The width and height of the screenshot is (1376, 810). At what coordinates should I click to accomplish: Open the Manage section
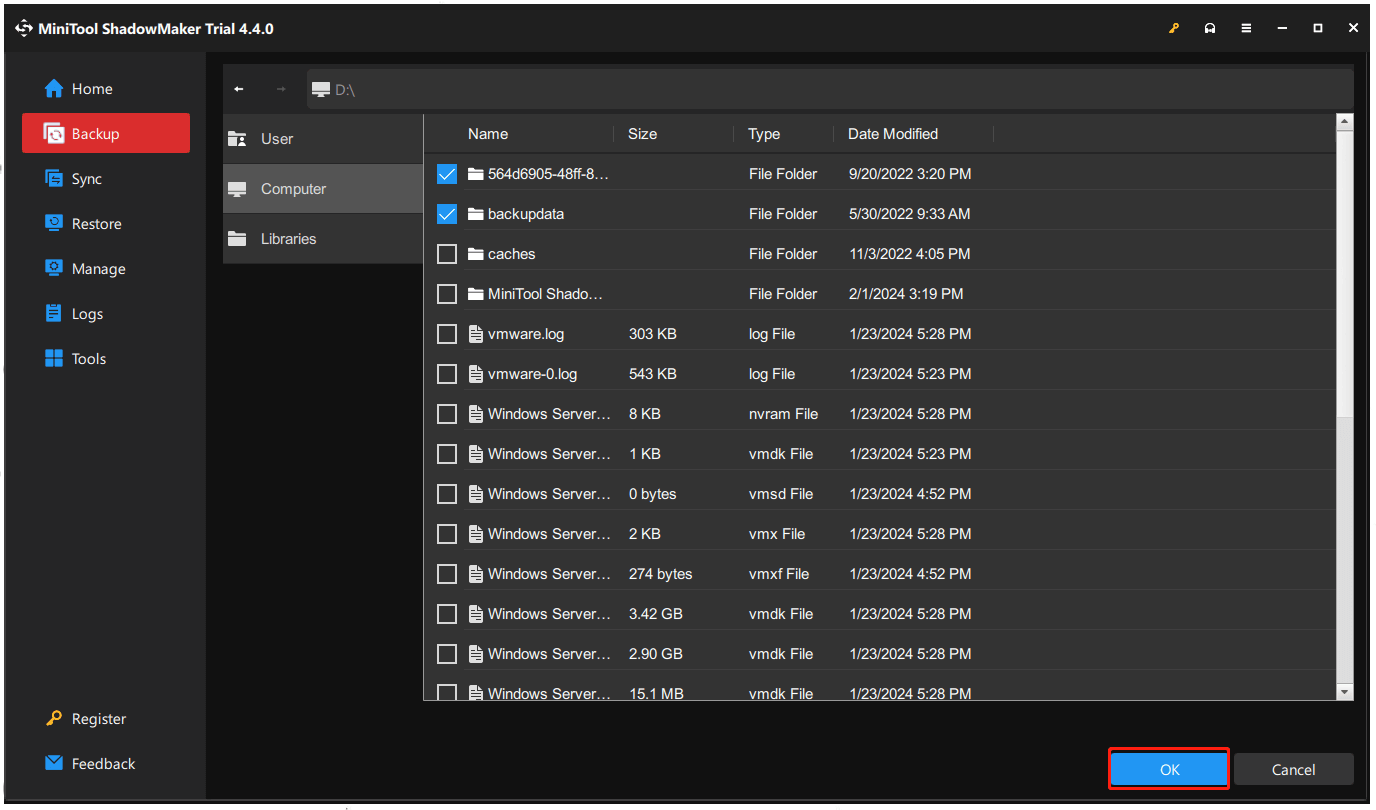coord(94,268)
